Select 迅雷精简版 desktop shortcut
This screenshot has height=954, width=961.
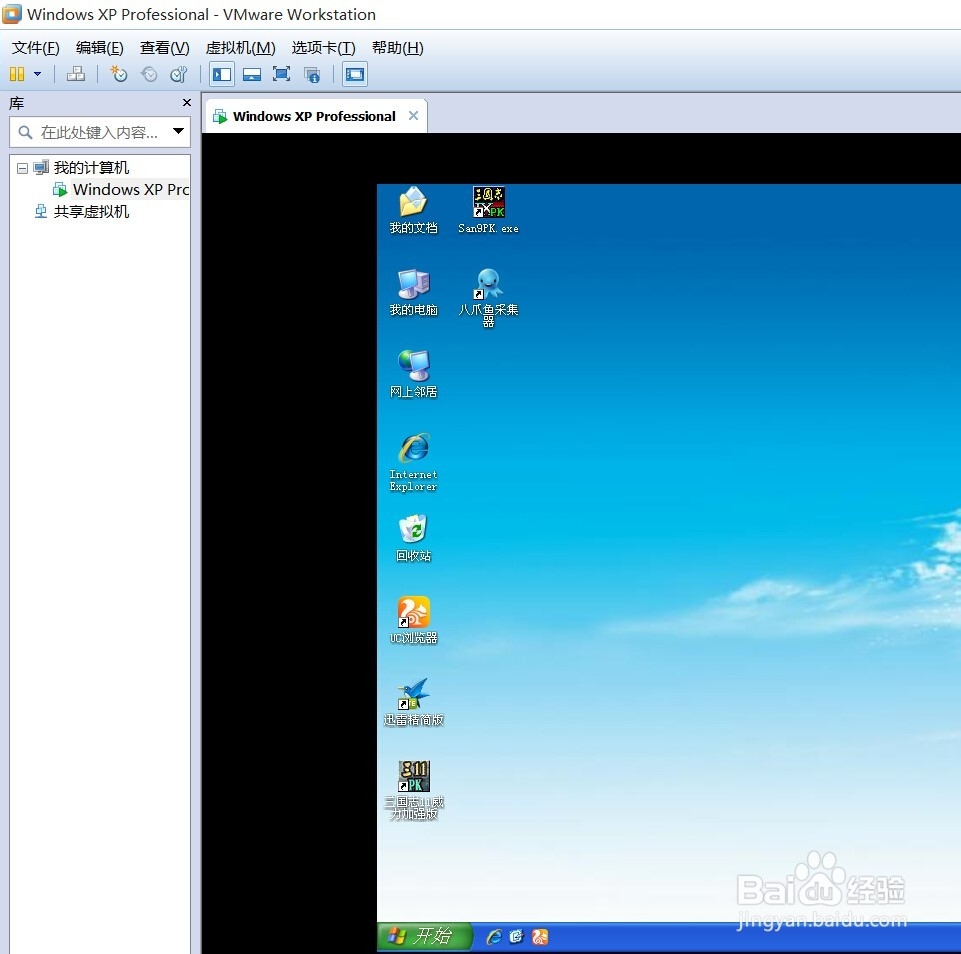click(x=414, y=702)
